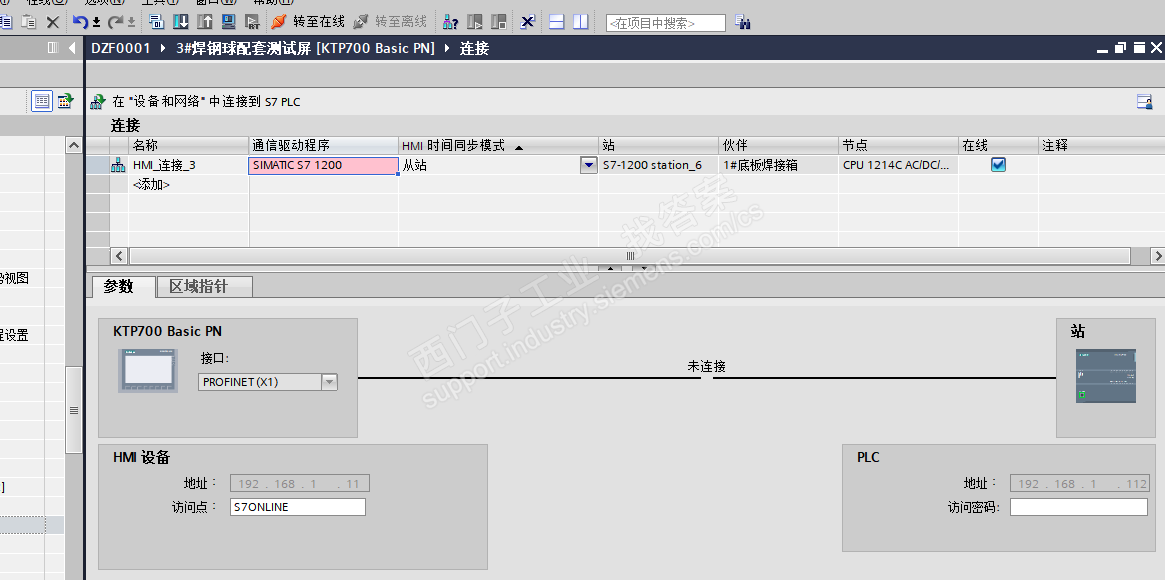This screenshot has width=1165, height=580.
Task: Click the 站 column header
Action: pyautogui.click(x=658, y=146)
